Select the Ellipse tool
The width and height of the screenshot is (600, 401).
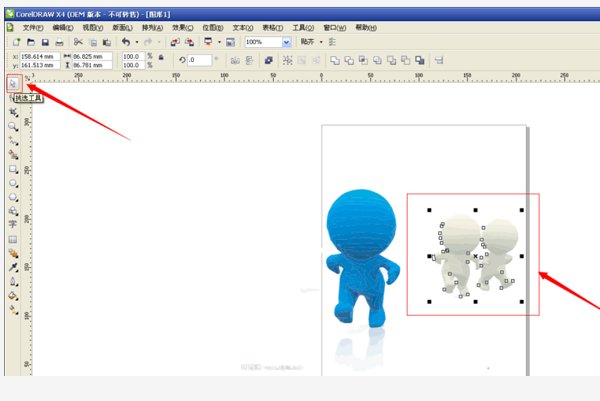click(x=13, y=183)
